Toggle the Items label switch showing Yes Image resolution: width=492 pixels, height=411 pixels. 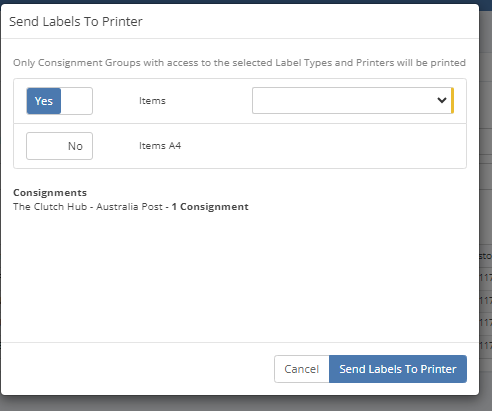(x=59, y=101)
